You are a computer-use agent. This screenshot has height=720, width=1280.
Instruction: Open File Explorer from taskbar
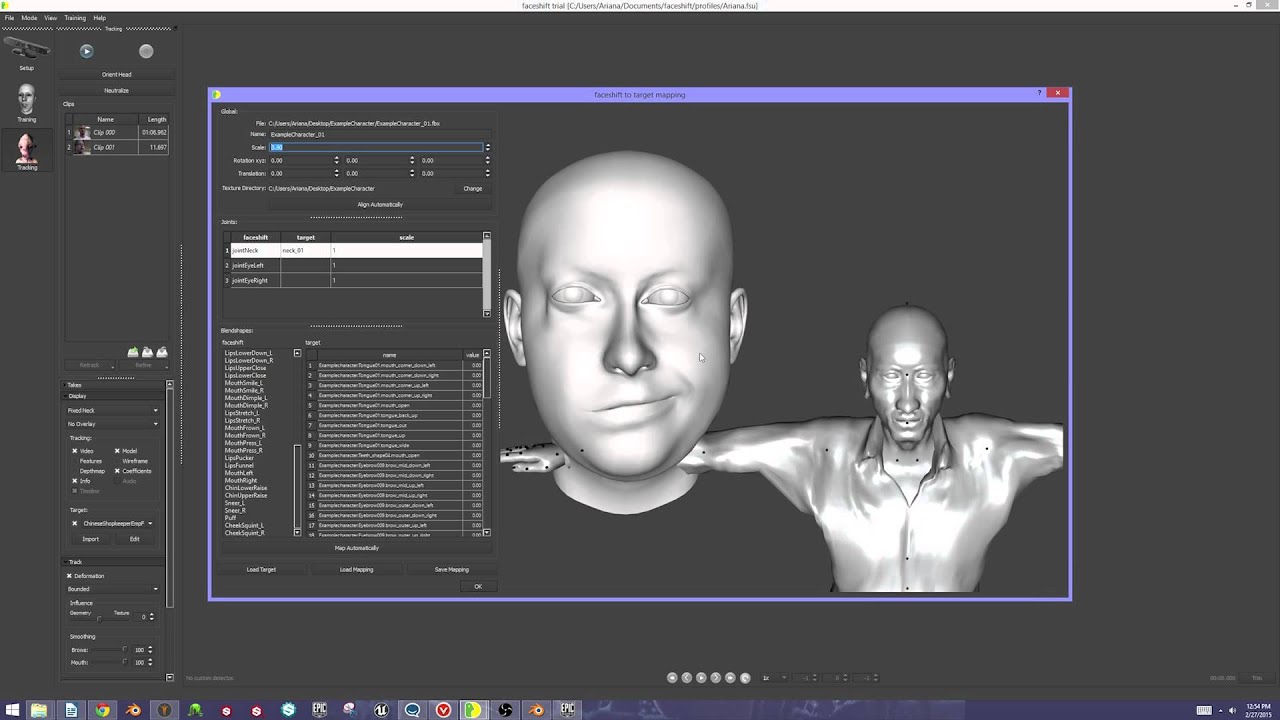[39, 710]
